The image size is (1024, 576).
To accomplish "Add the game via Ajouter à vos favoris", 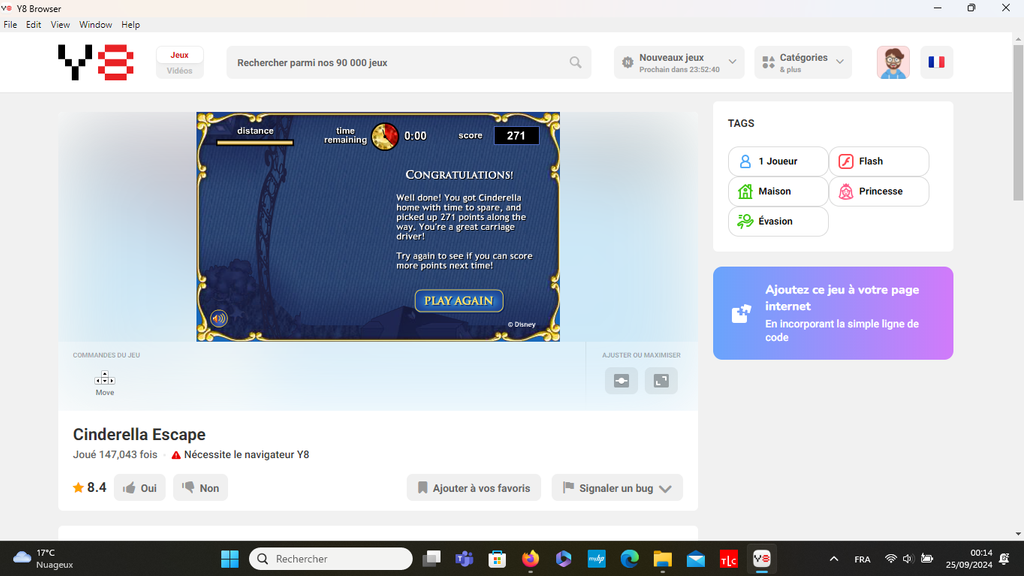I will coord(474,488).
